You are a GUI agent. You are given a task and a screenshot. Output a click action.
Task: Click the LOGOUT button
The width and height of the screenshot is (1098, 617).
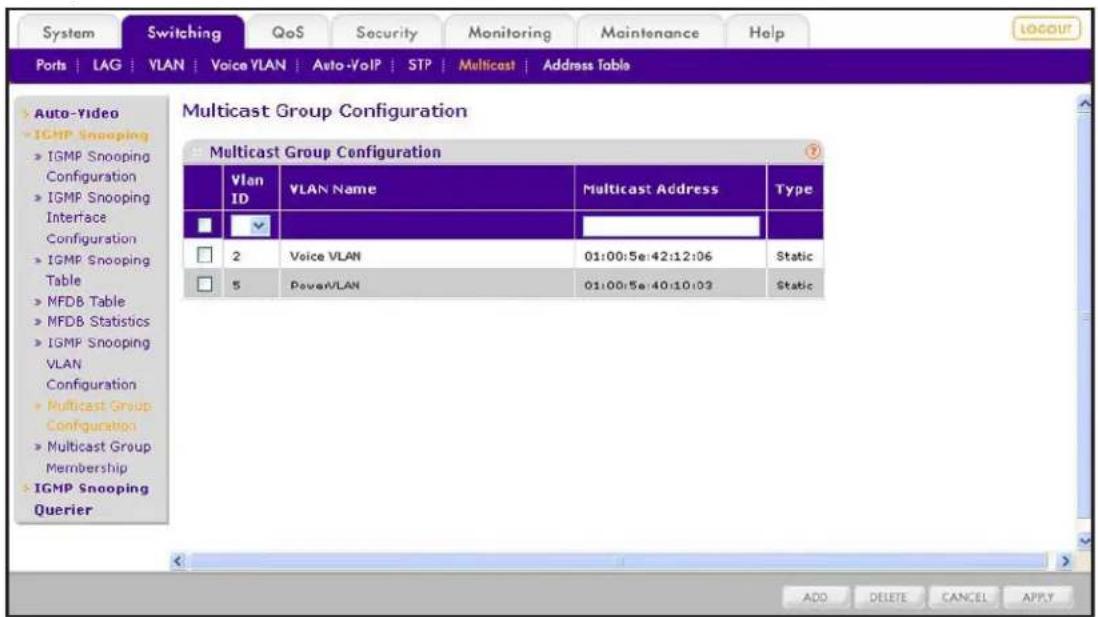click(1046, 29)
